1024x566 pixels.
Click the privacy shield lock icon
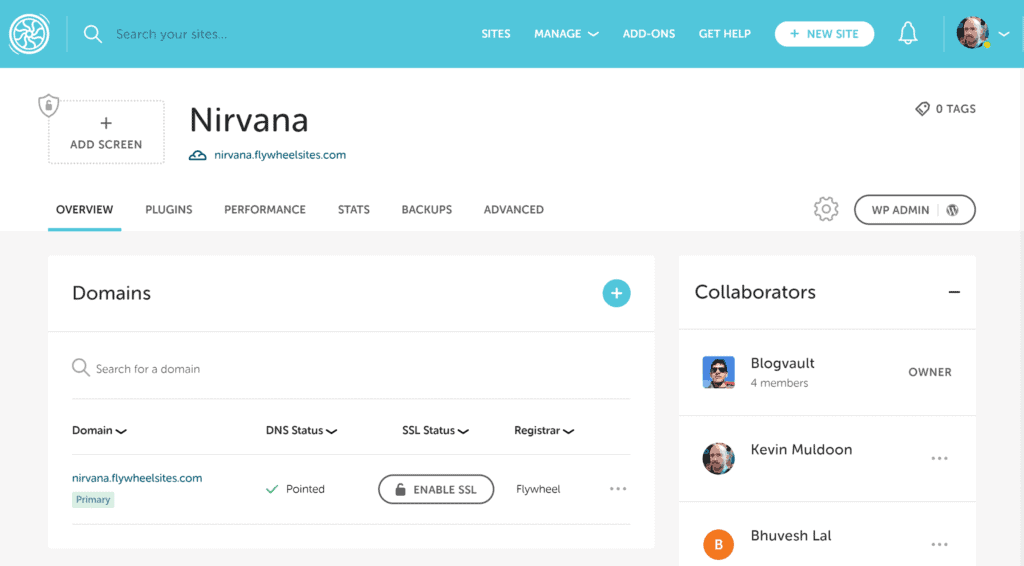point(48,105)
